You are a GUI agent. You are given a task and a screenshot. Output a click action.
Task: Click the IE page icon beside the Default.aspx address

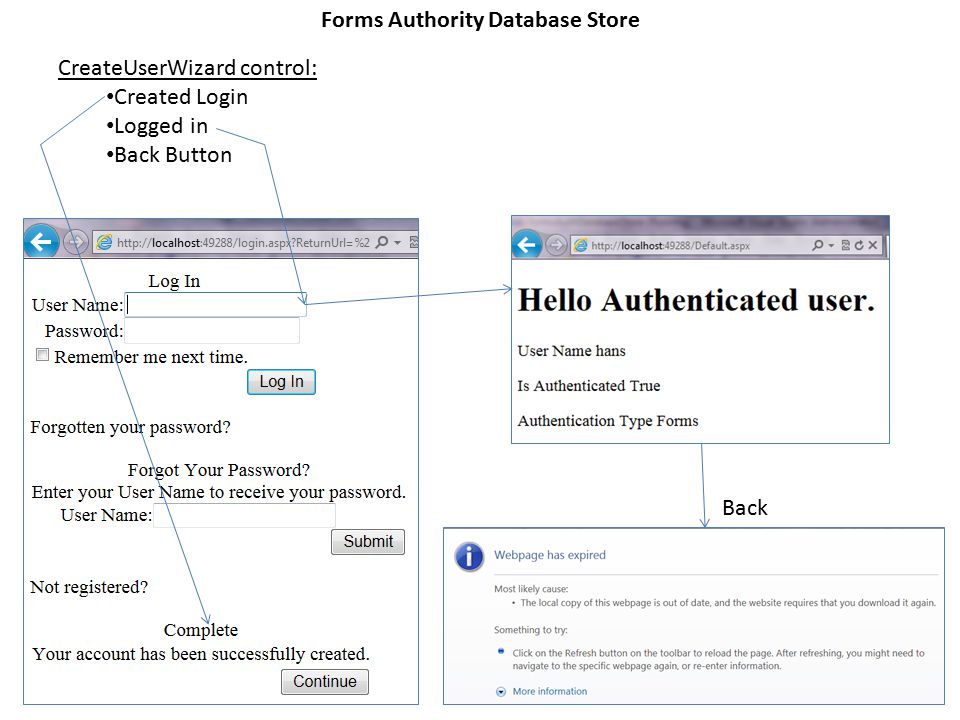click(x=580, y=246)
